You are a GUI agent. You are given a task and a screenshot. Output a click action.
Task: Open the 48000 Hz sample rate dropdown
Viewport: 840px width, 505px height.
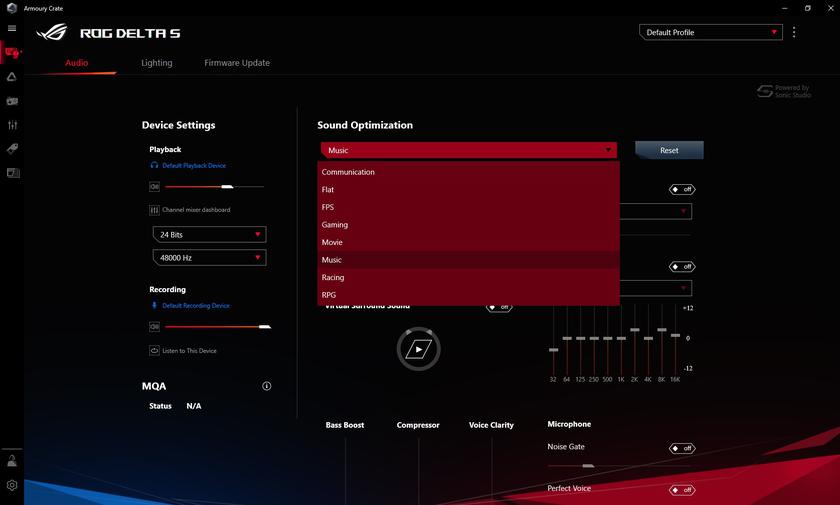tap(209, 257)
